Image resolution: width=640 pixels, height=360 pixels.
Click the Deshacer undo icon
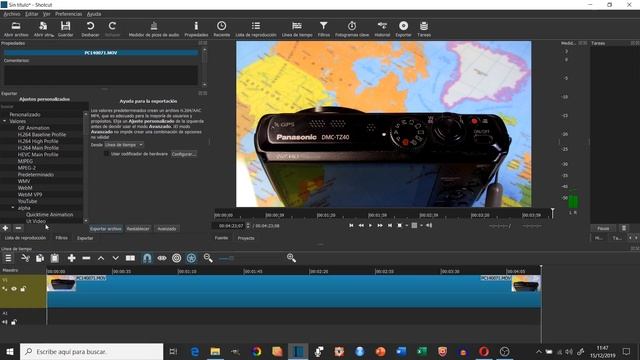(x=90, y=29)
